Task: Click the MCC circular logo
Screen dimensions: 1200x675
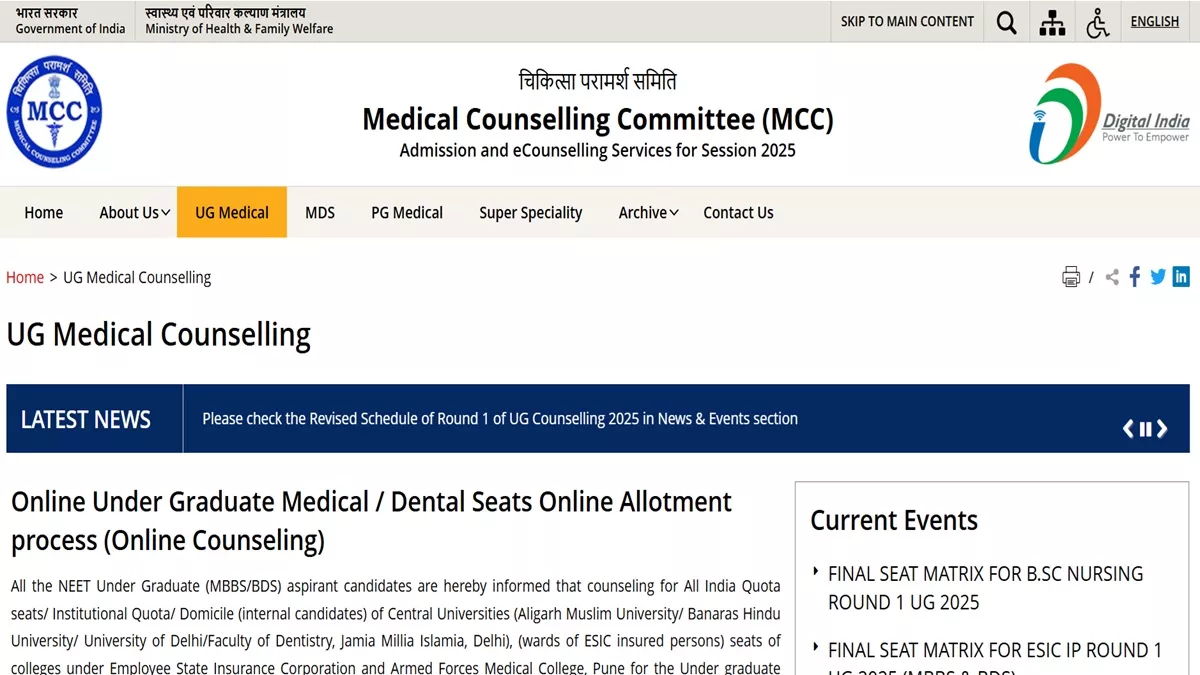Action: [54, 112]
